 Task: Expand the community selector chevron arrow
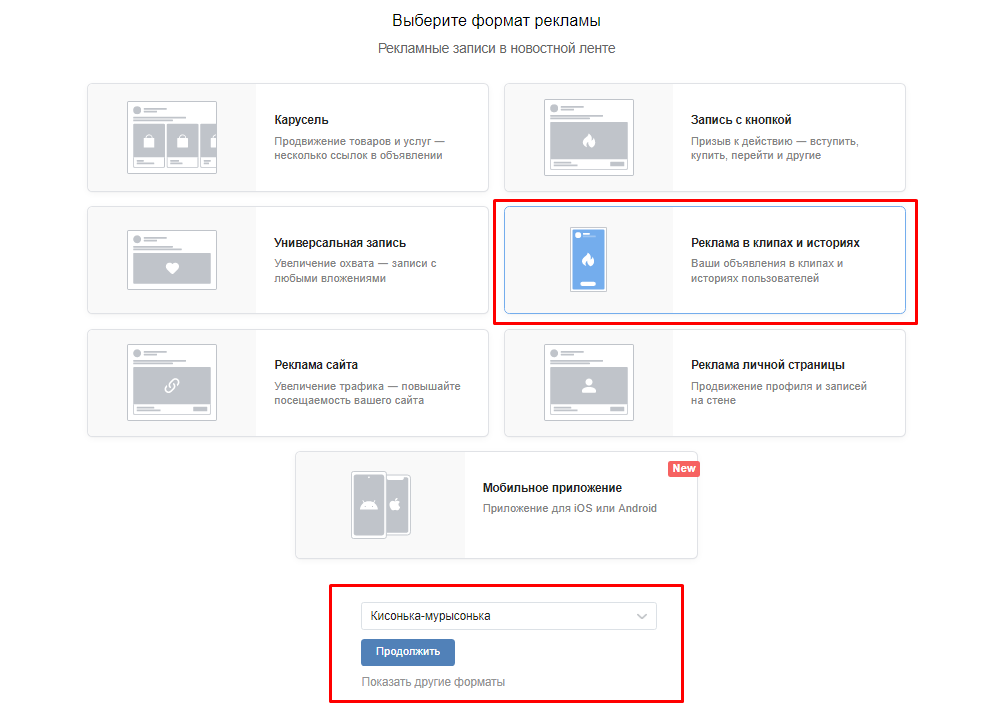tap(642, 617)
